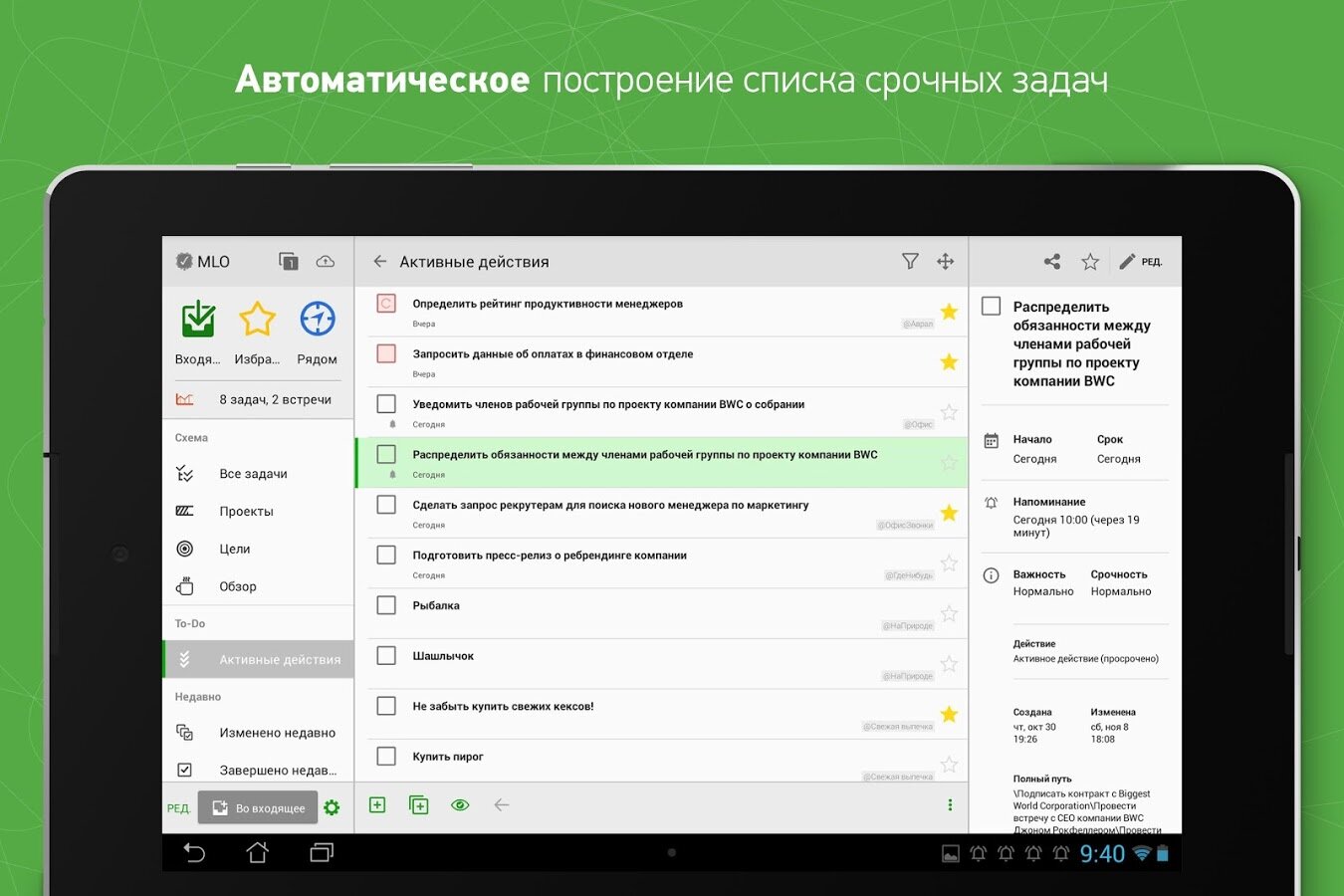Screen dimensions: 1344x896
Task: Open settings gear in sidebar footer
Action: [332, 807]
